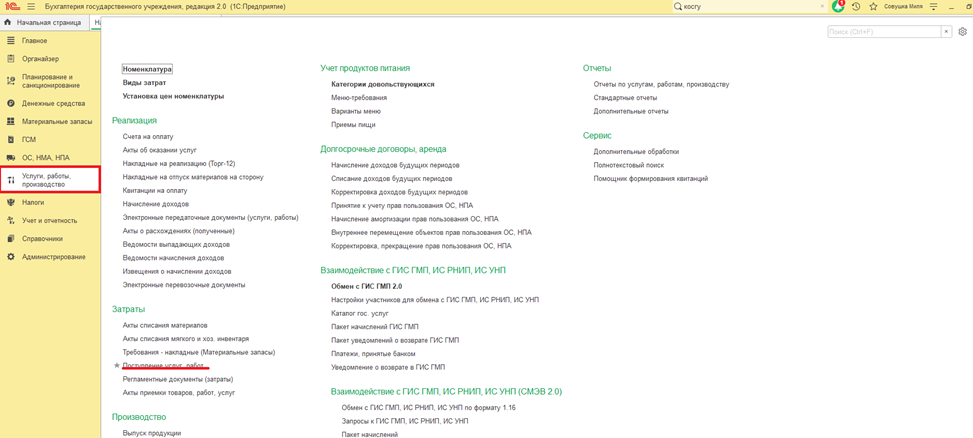Click into the Поиск (Ctrl+F) field
The image size is (973, 438).
point(884,32)
